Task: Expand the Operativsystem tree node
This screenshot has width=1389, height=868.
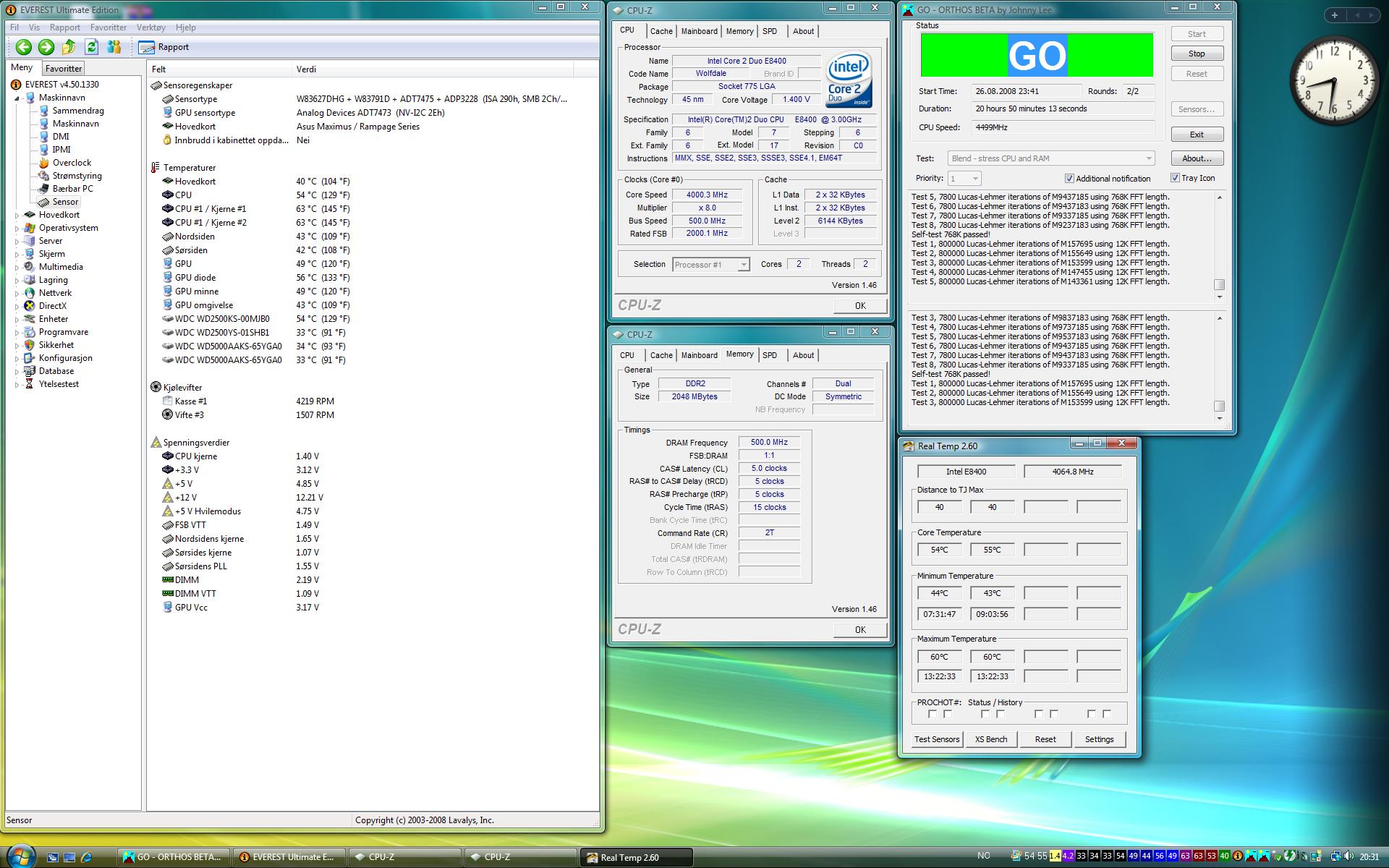Action: pos(17,228)
